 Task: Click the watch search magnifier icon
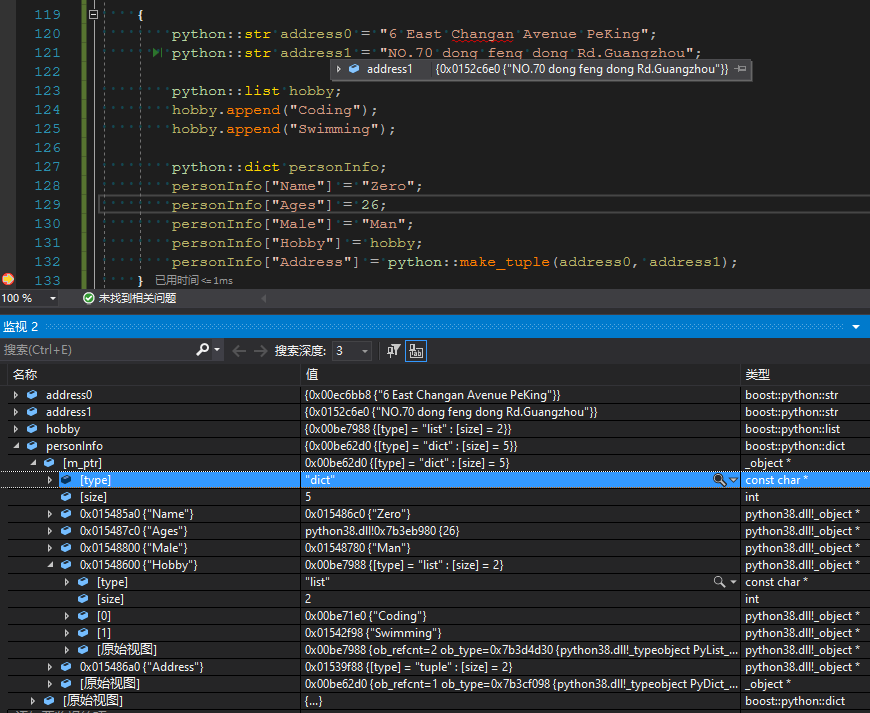[x=203, y=350]
